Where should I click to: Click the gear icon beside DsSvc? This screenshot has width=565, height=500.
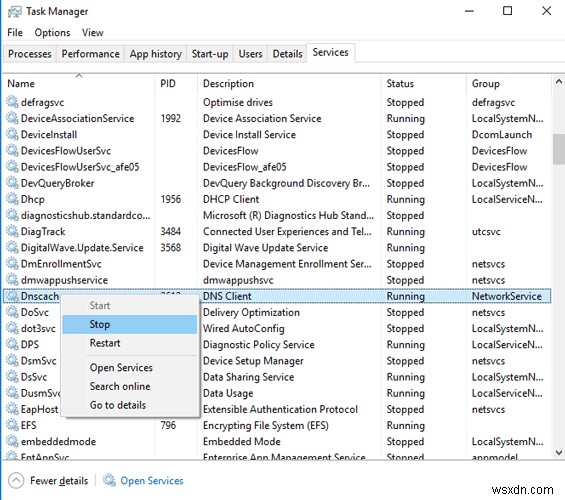click(12, 377)
